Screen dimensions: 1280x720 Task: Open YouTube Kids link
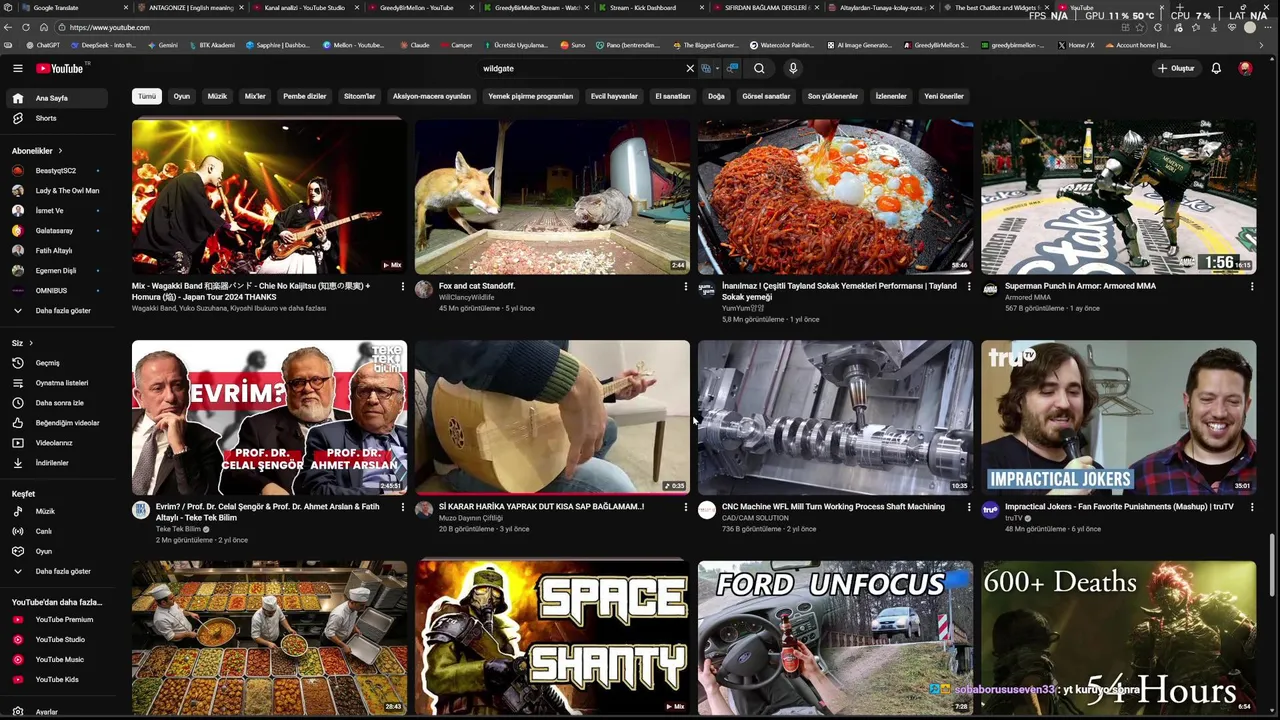pos(58,679)
